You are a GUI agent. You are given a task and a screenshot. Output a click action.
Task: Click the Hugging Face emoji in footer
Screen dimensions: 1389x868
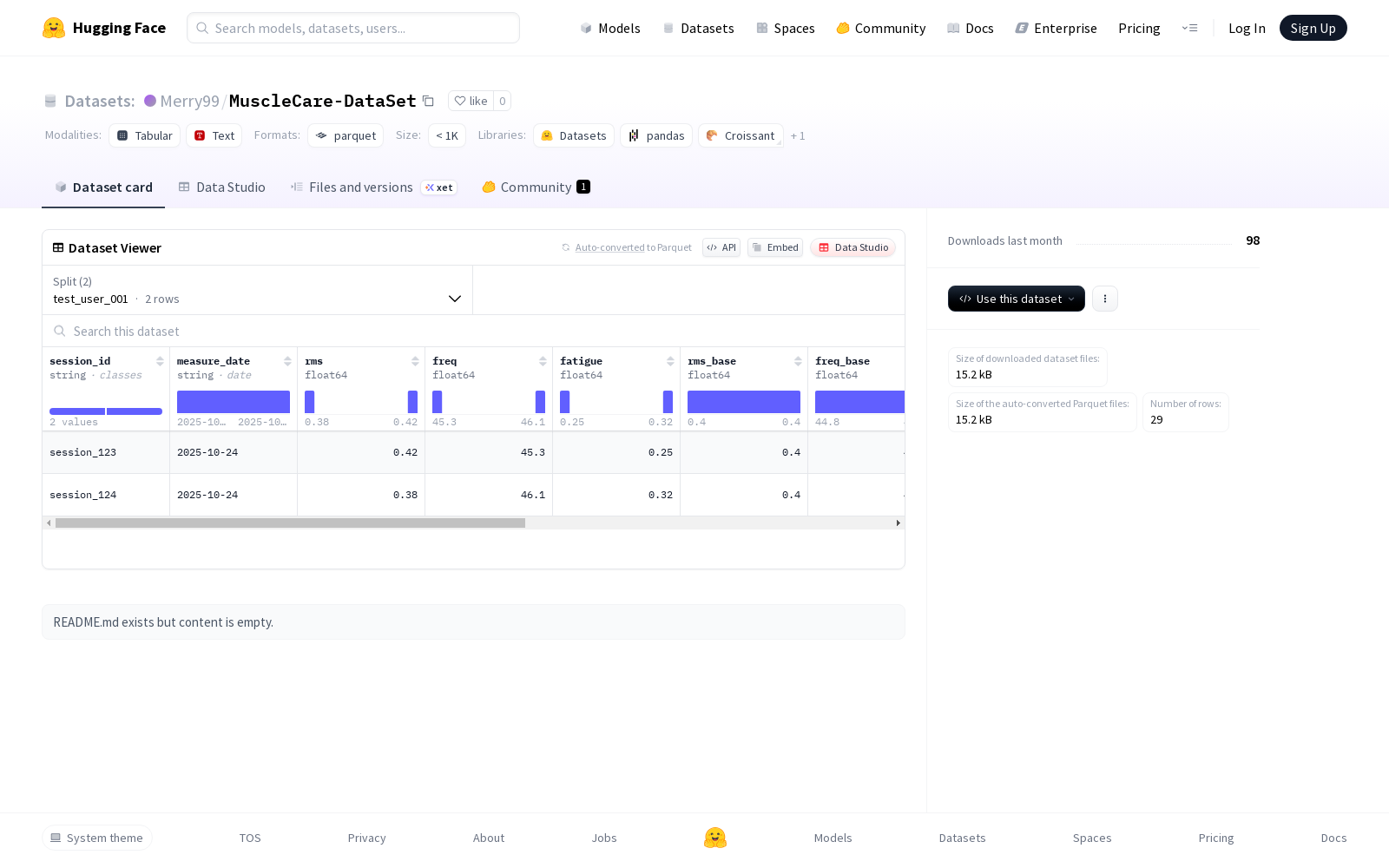click(x=715, y=838)
